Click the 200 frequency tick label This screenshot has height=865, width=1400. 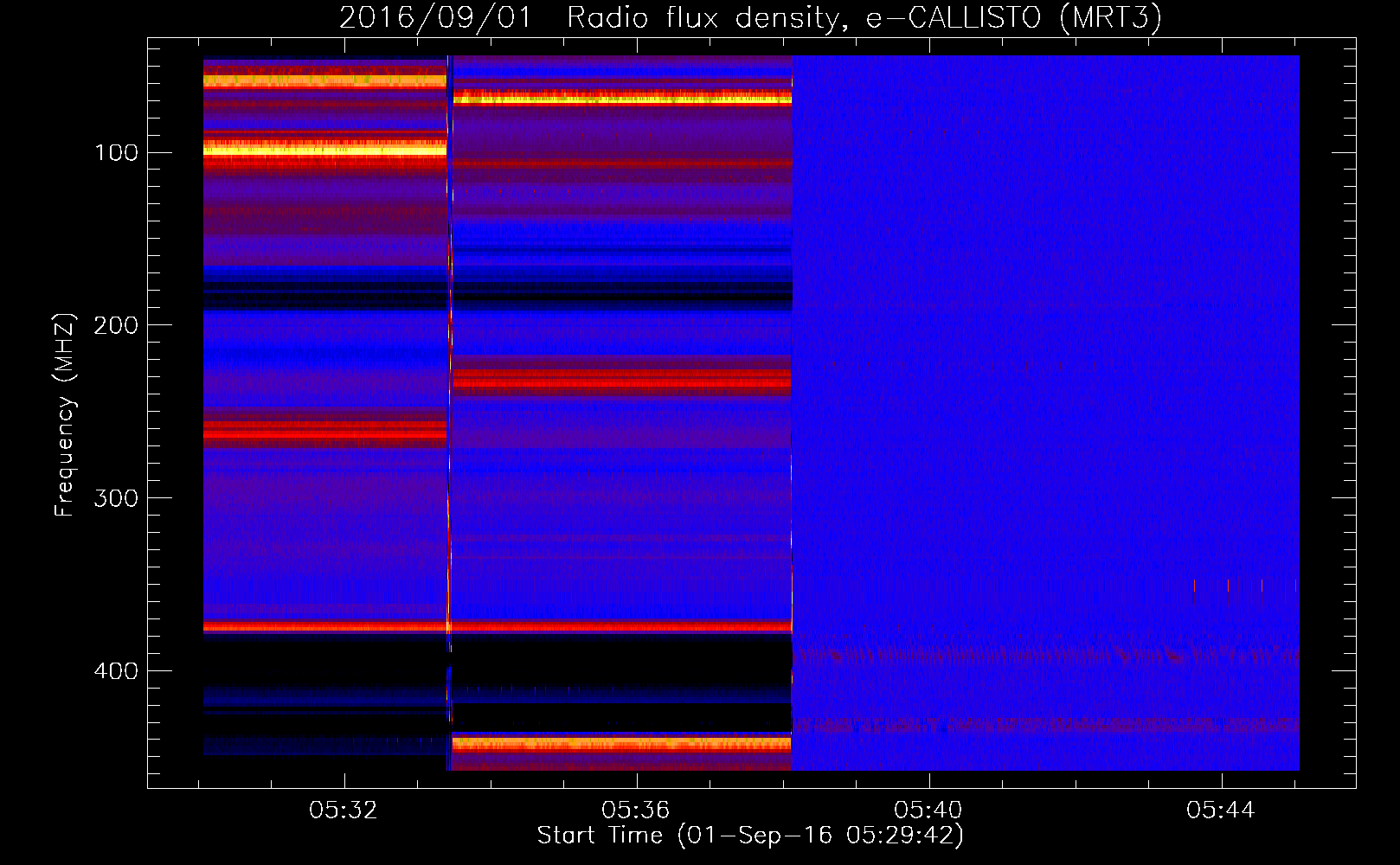117,325
